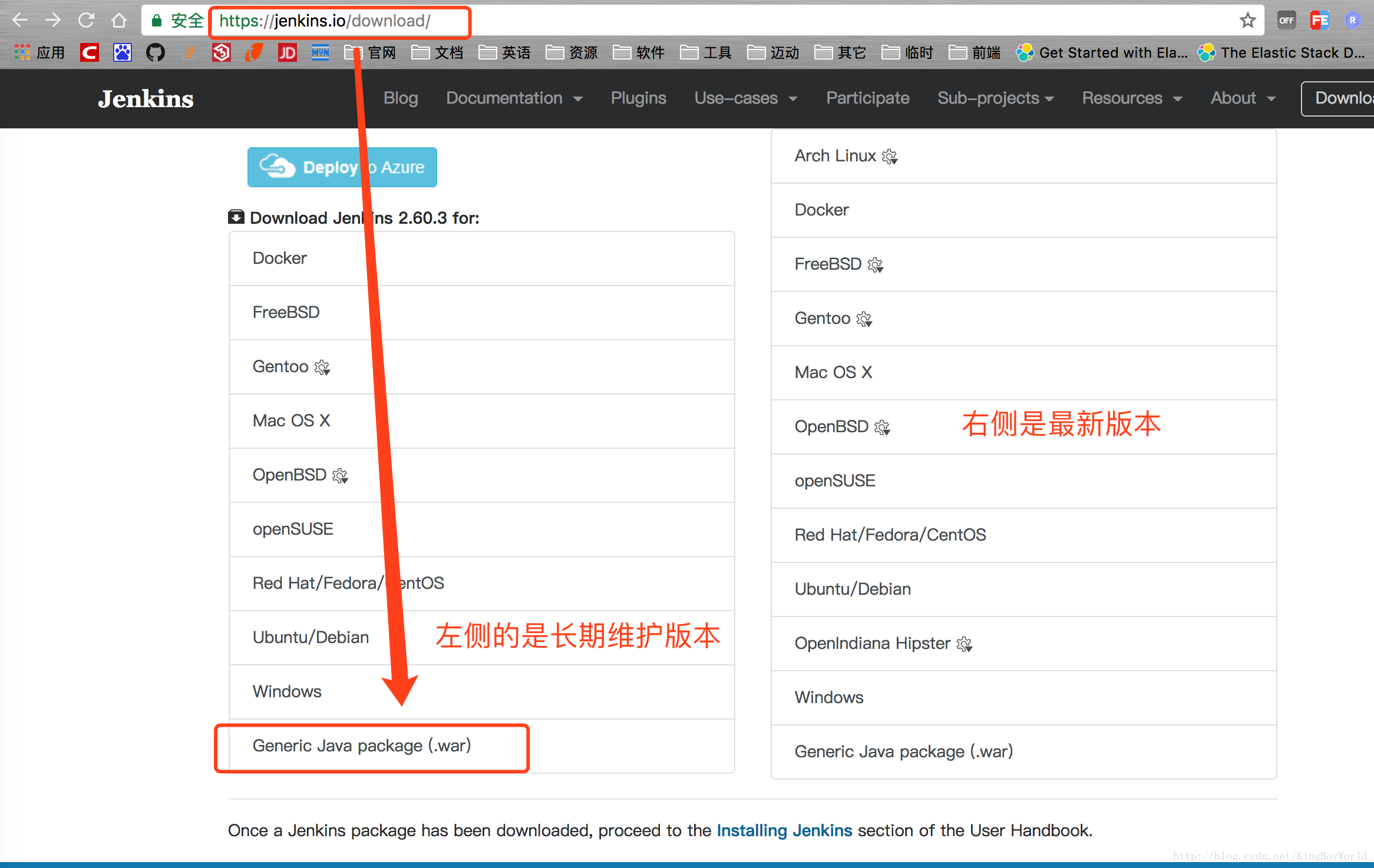This screenshot has height=868, width=1374.
Task: Select weekly Arch Linux download
Action: coord(1024,156)
